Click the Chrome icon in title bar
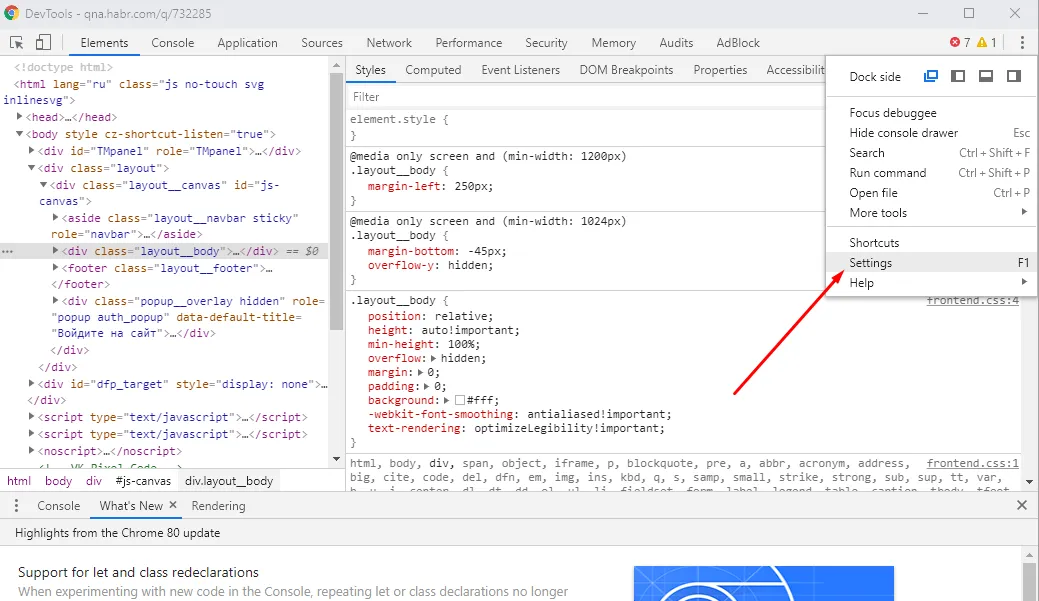1039x601 pixels. [11, 13]
